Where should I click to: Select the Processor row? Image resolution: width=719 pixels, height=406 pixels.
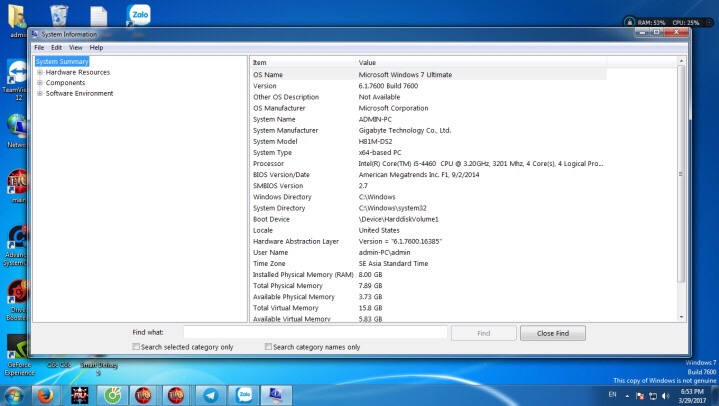[428, 163]
